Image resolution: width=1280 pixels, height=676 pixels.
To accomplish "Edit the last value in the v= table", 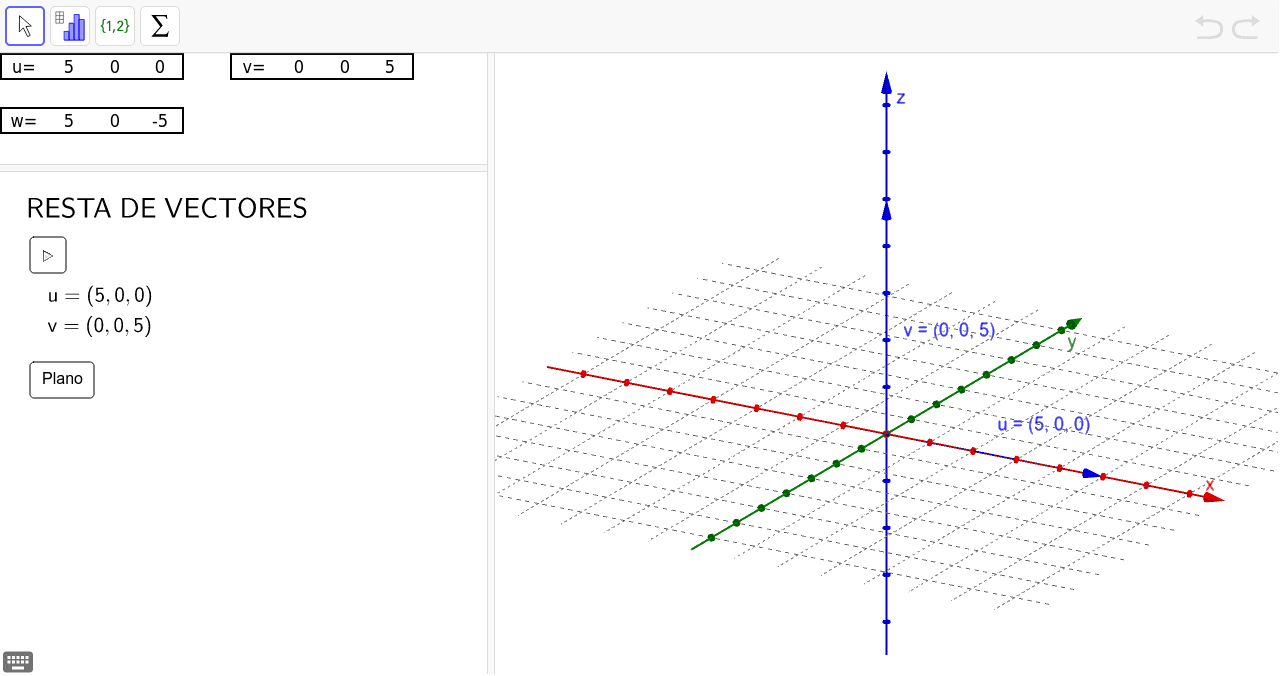I will pyautogui.click(x=389, y=66).
